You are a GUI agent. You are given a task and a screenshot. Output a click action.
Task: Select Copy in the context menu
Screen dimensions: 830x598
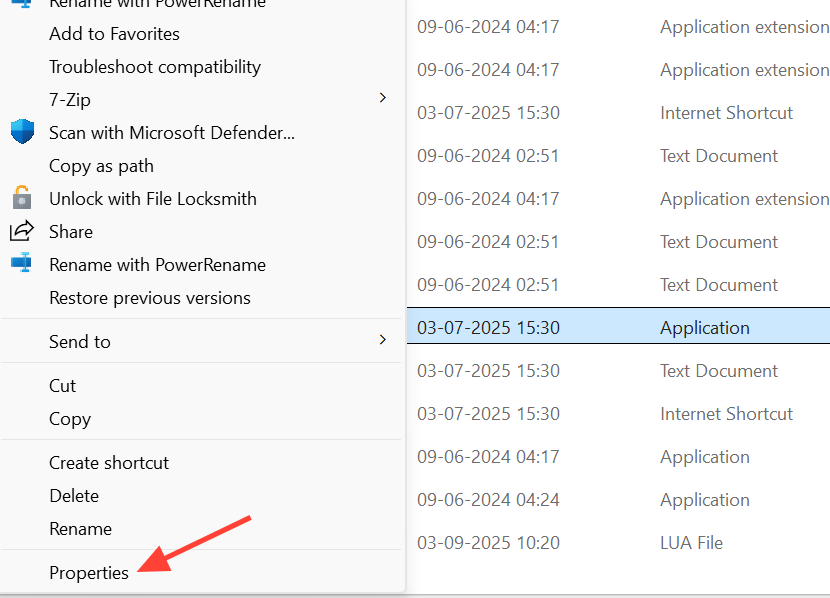(x=70, y=419)
